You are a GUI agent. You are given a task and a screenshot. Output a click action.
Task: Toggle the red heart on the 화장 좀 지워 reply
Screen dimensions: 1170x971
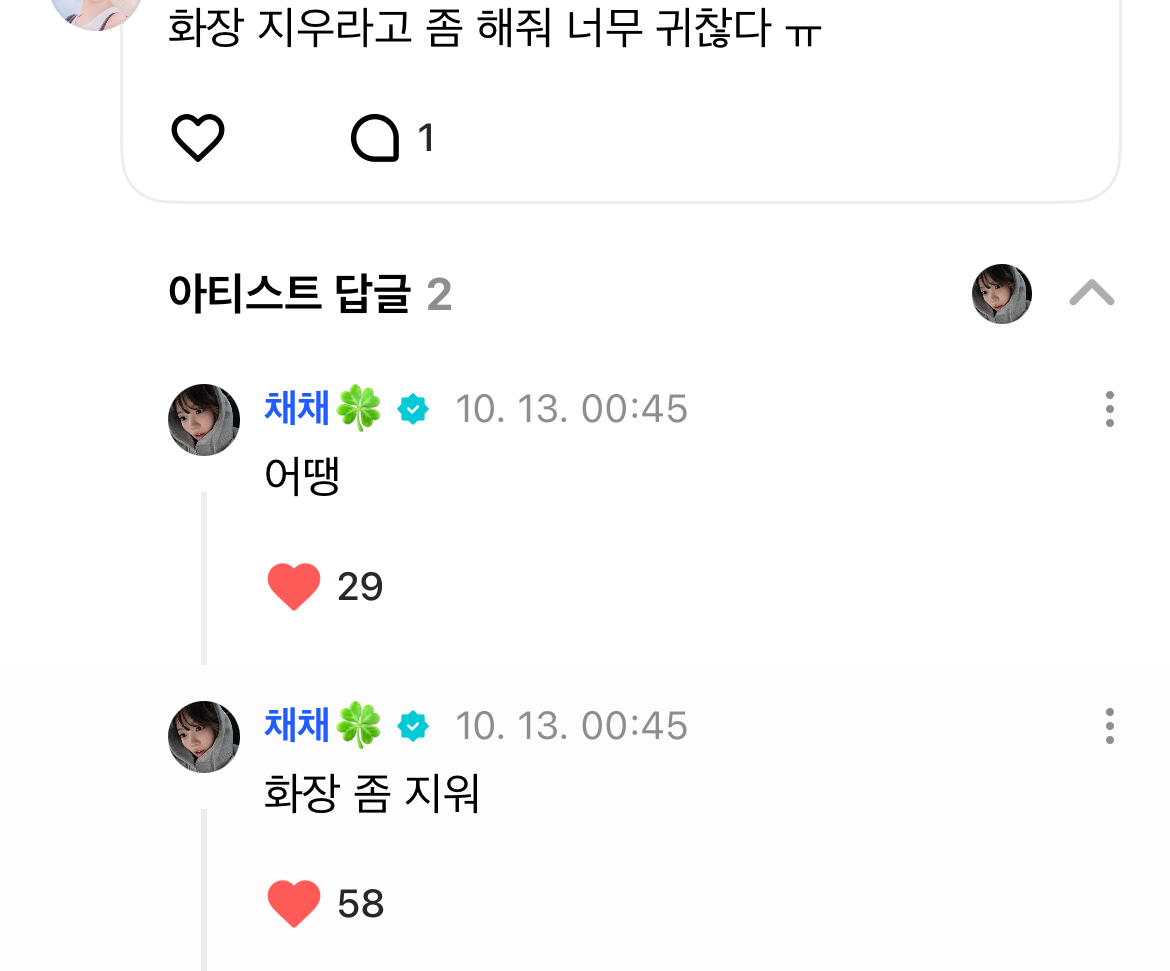[294, 904]
